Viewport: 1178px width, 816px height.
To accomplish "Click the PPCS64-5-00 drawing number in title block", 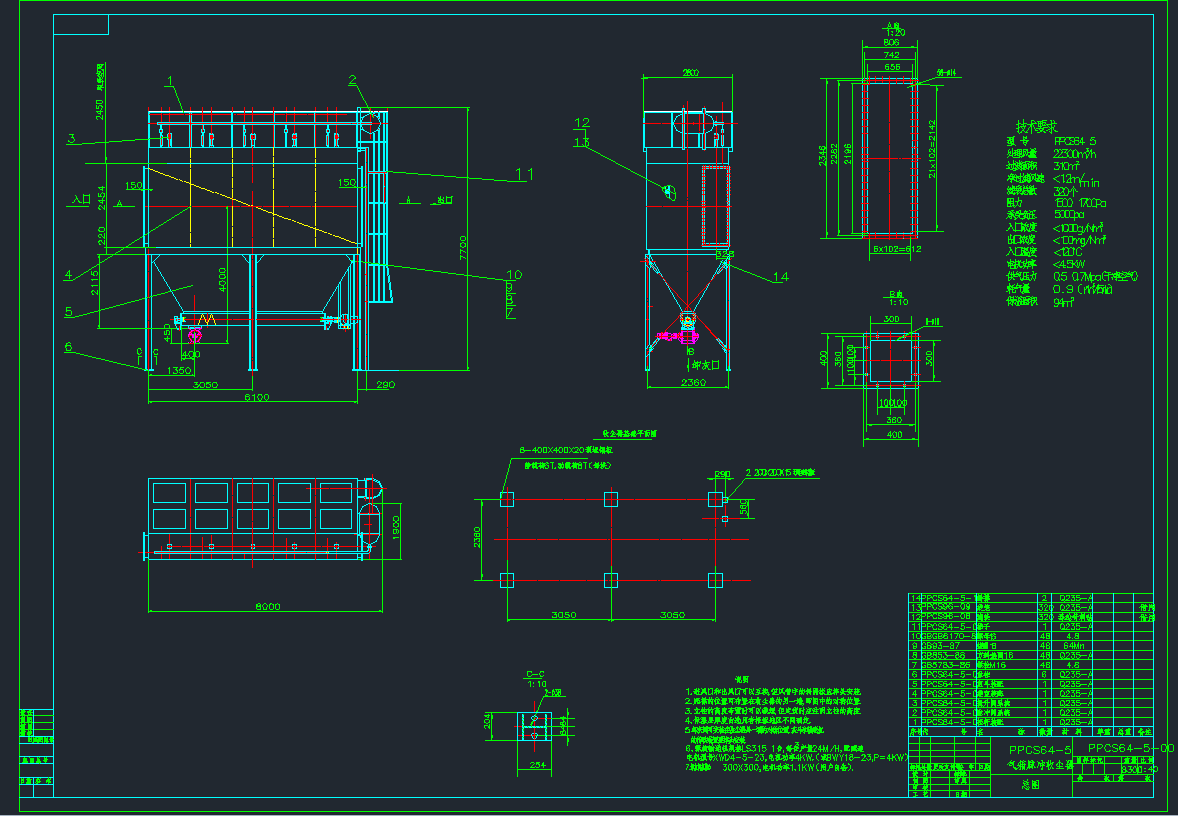I will point(1131,748).
